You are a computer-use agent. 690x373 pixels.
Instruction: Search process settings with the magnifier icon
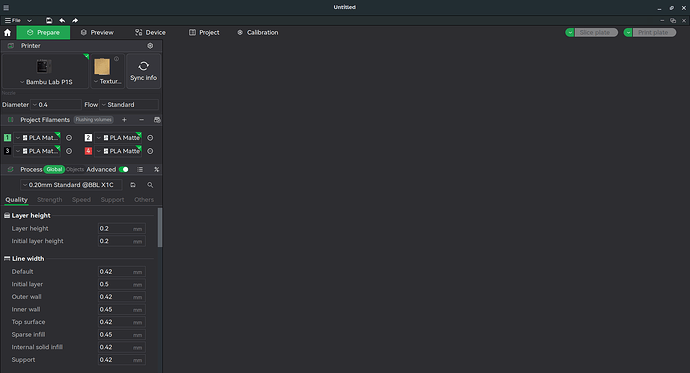click(150, 185)
